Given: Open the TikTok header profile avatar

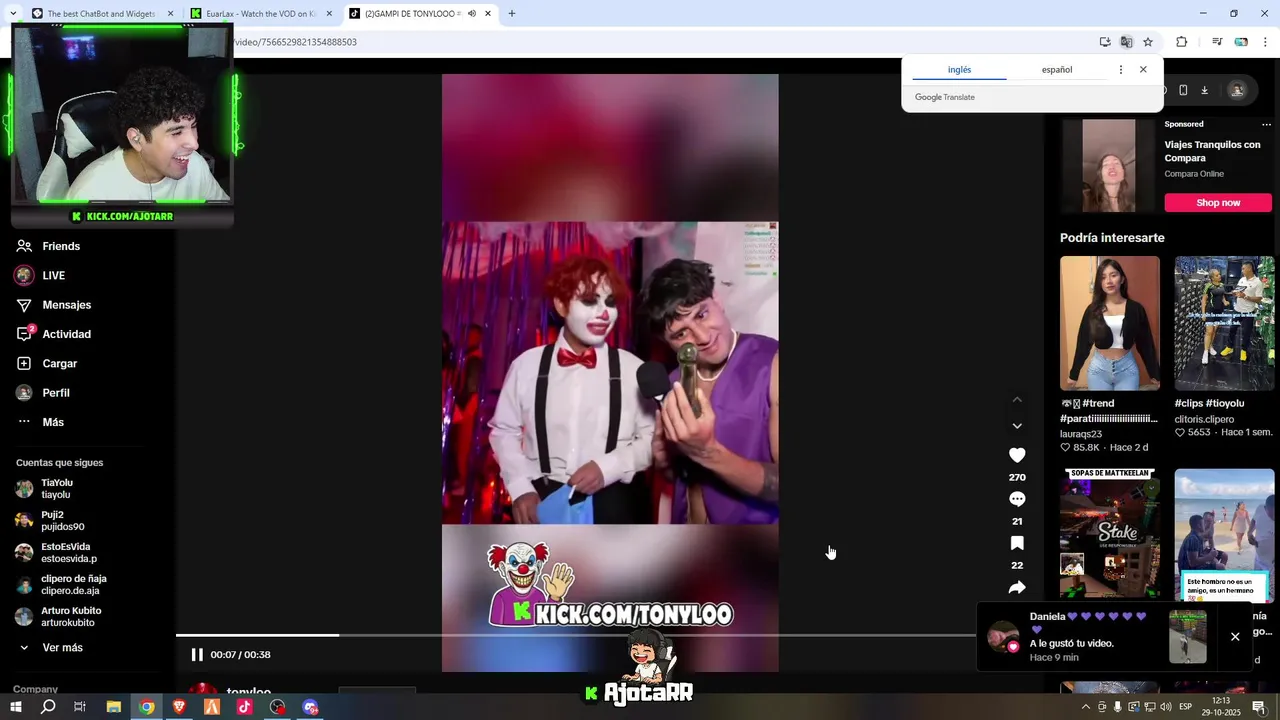Looking at the screenshot, I should [x=1237, y=90].
